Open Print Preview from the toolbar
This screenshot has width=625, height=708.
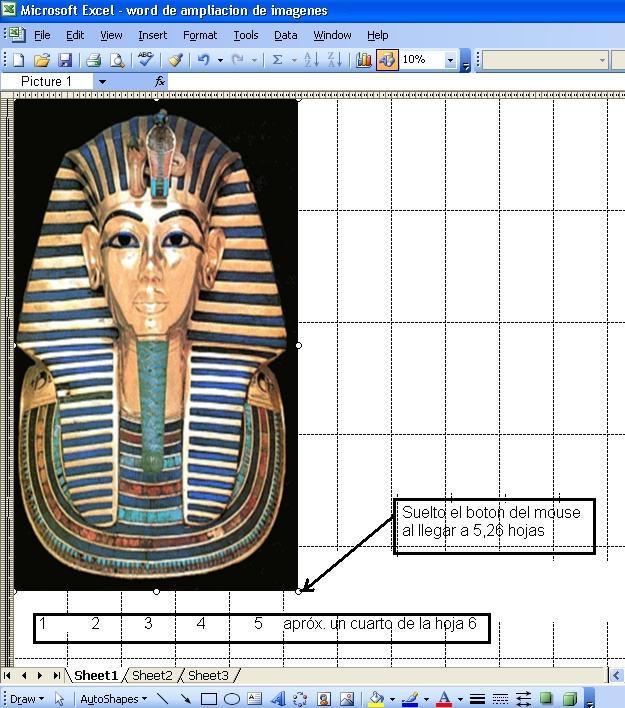(117, 60)
